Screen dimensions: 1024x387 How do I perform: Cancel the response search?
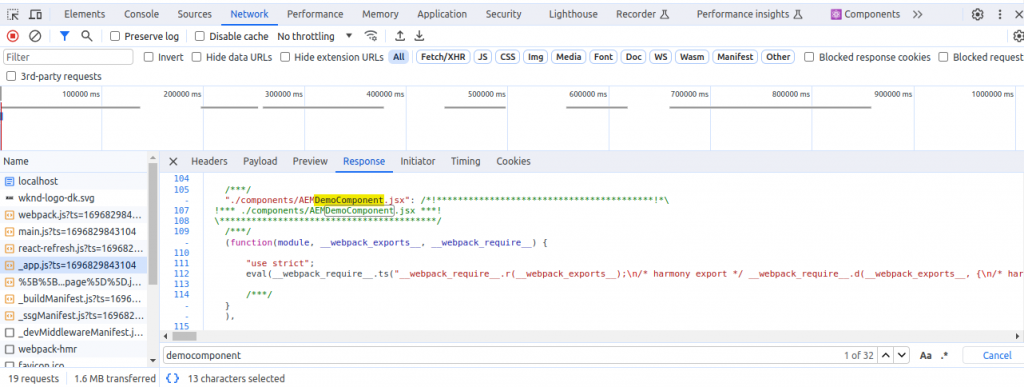(997, 356)
